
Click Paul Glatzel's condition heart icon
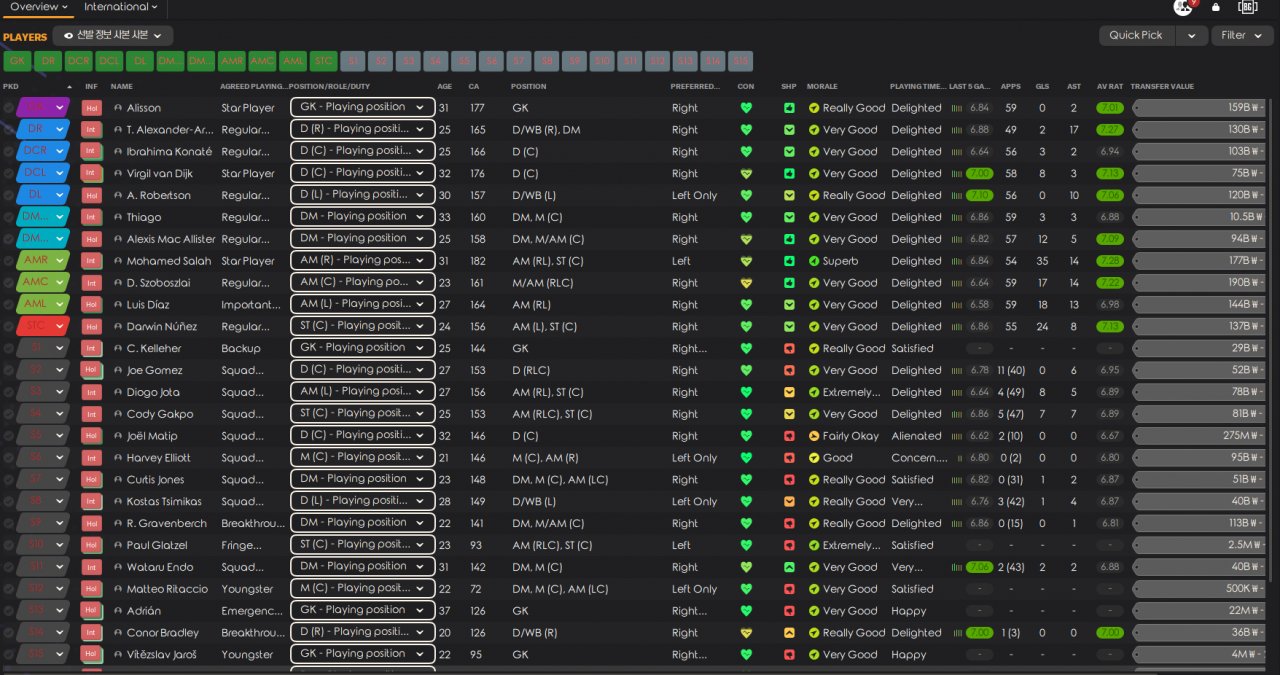(x=746, y=546)
